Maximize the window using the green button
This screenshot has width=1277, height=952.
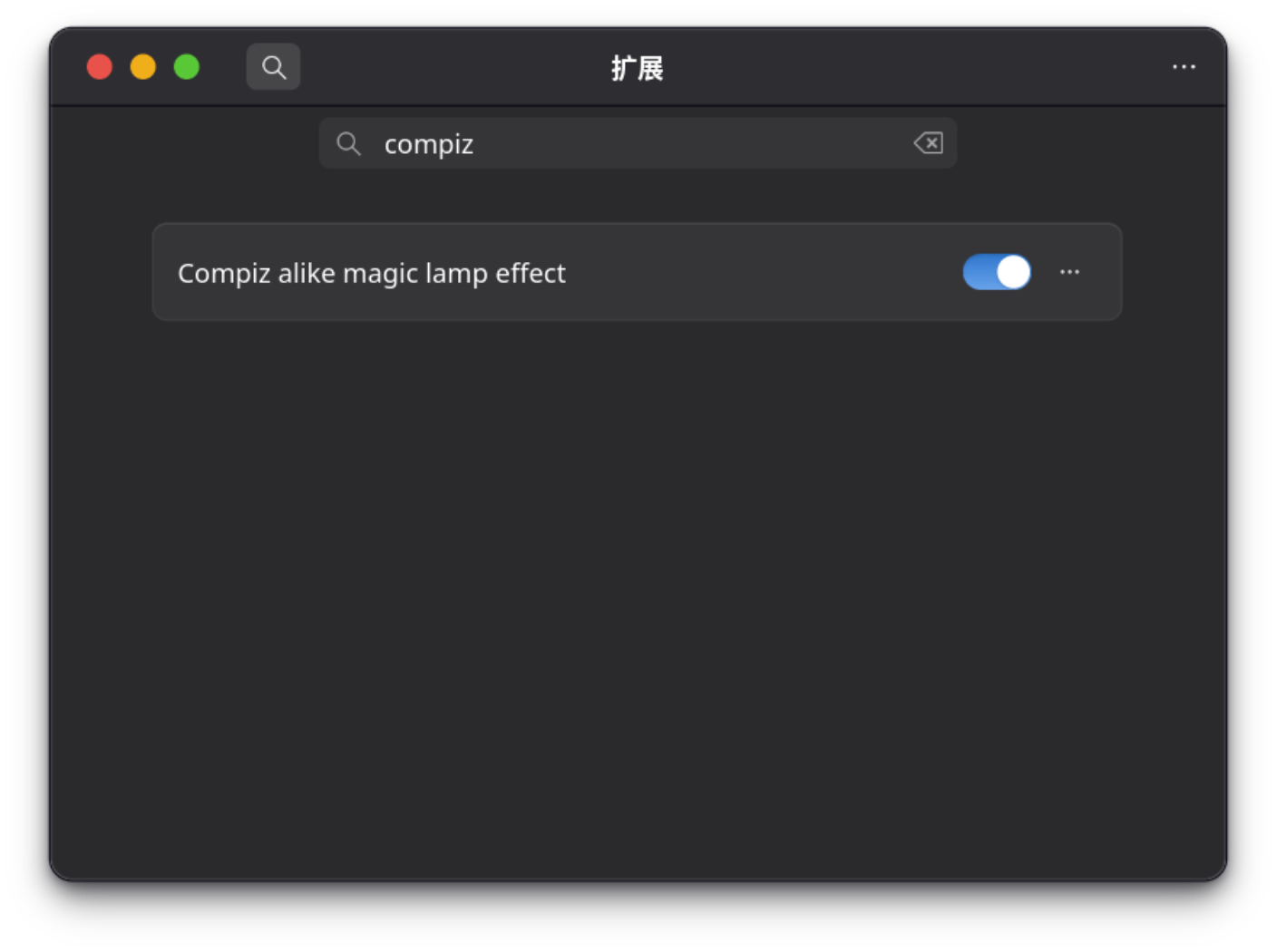pos(187,67)
